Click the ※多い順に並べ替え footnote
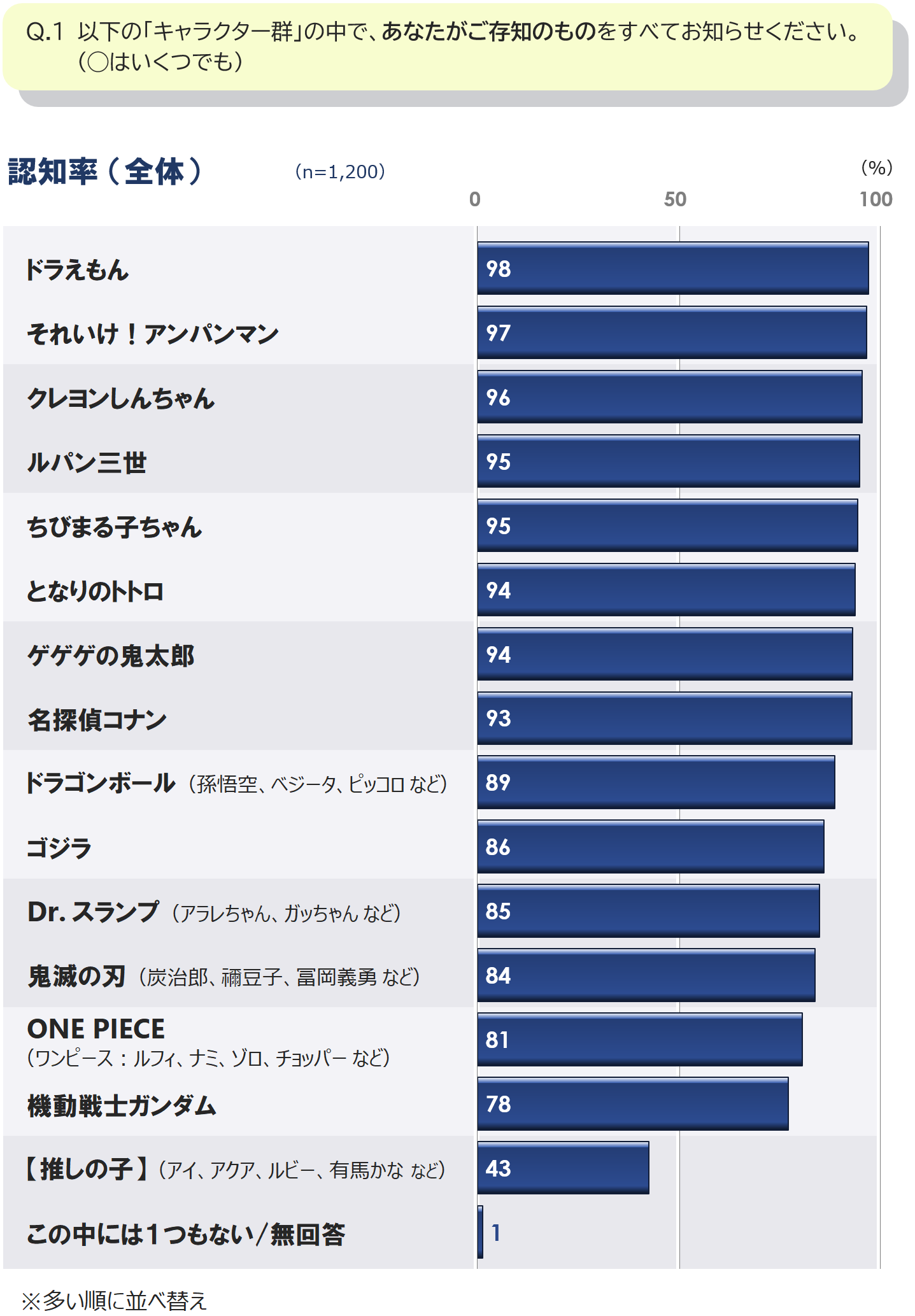Image resolution: width=915 pixels, height=1316 pixels. (x=115, y=1301)
